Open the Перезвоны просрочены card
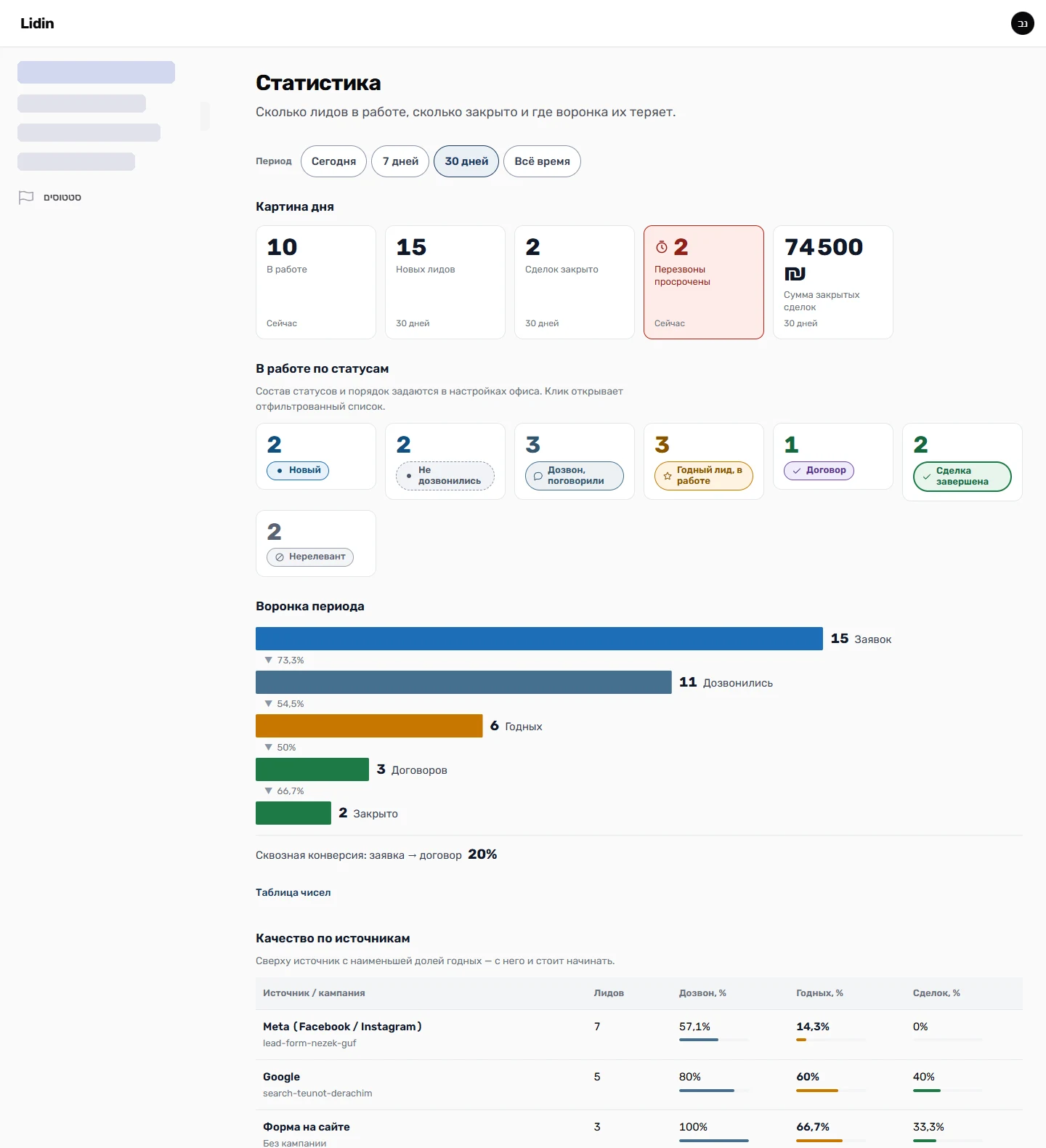The width and height of the screenshot is (1046, 1148). (x=704, y=282)
